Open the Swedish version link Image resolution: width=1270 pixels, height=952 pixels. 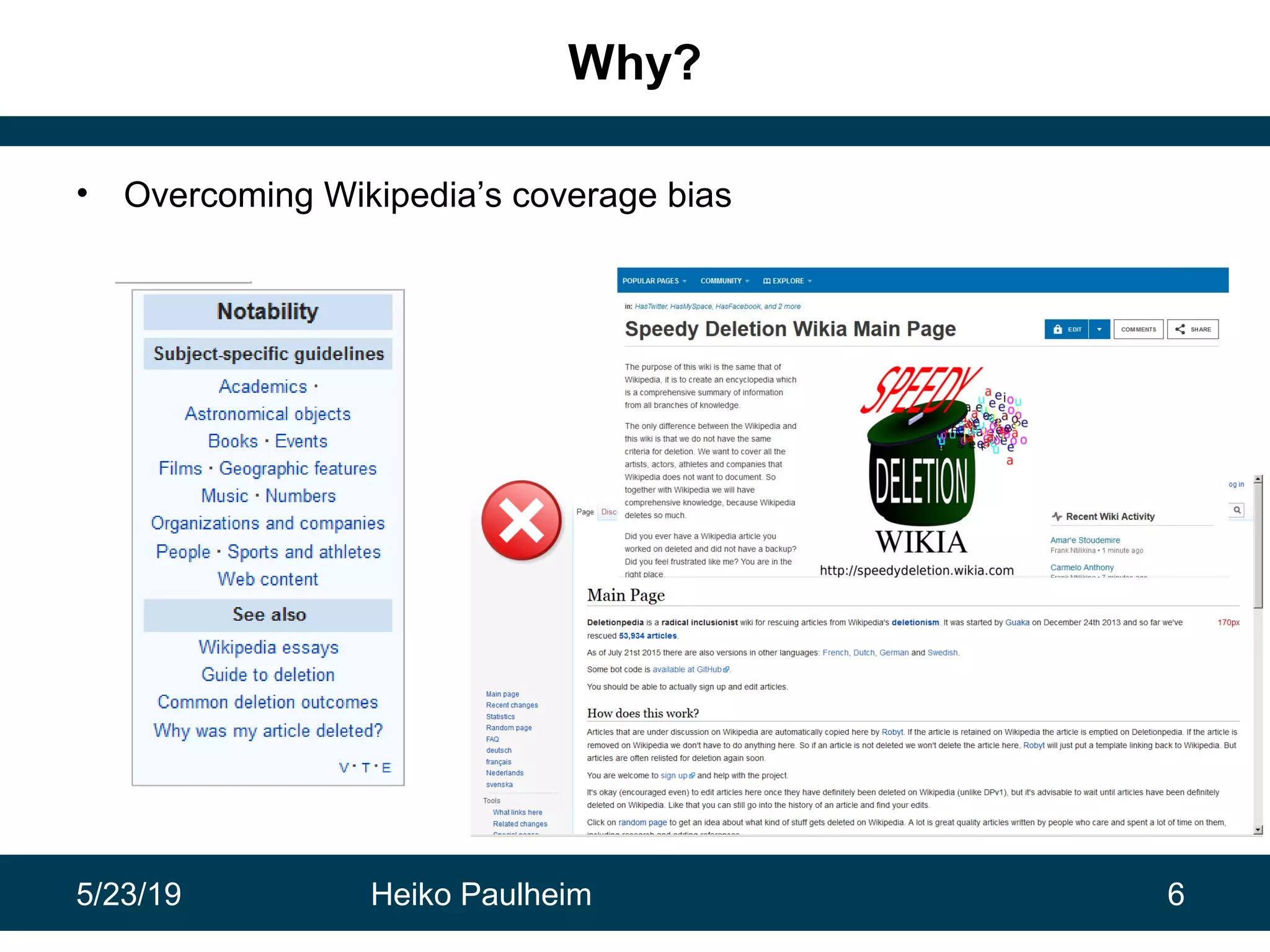point(943,653)
